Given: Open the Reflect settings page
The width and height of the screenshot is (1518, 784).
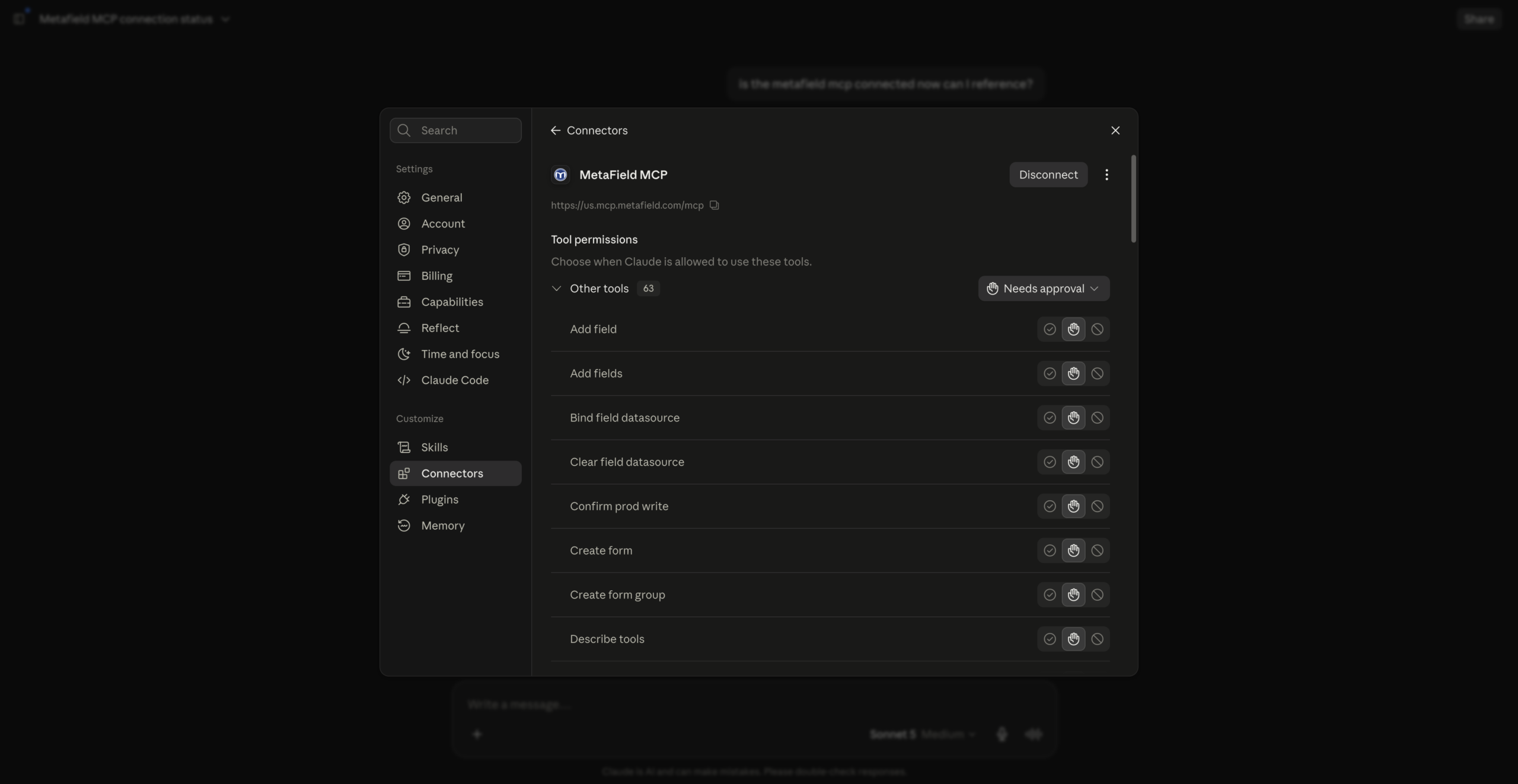Looking at the screenshot, I should click(455, 328).
